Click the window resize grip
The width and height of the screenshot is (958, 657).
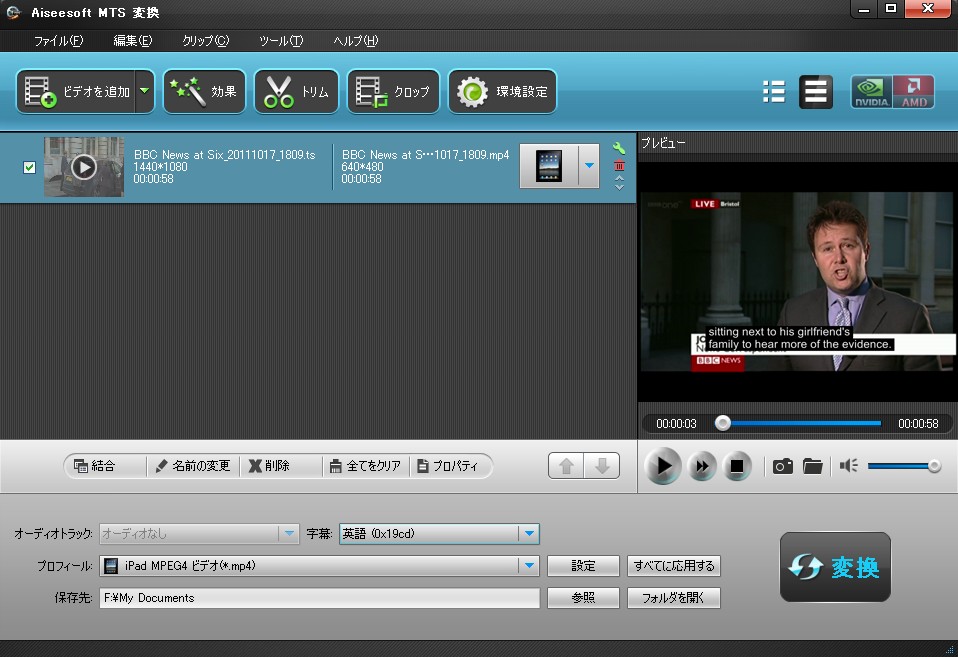pyautogui.click(x=950, y=650)
